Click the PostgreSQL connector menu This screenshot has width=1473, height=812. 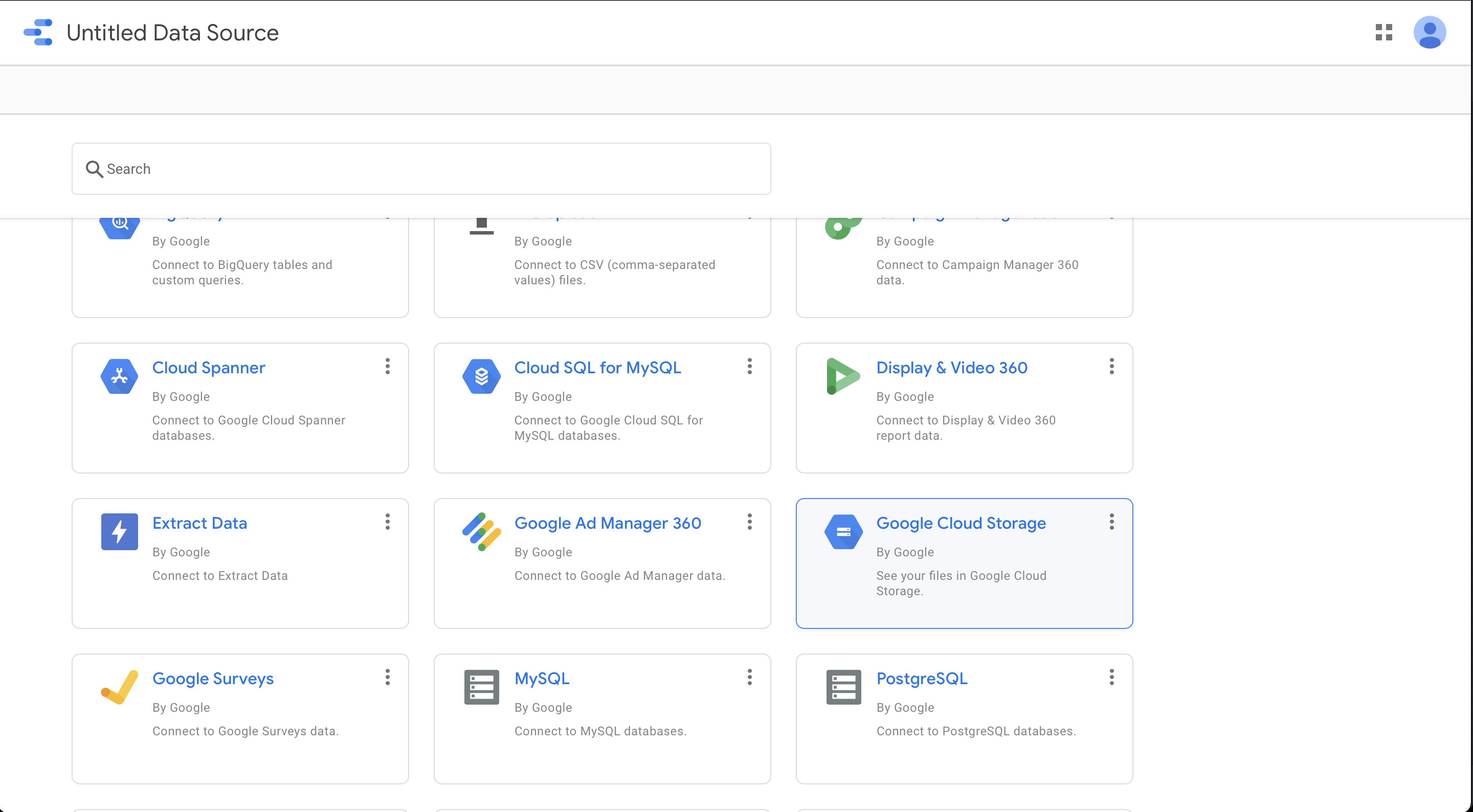[x=1112, y=679]
